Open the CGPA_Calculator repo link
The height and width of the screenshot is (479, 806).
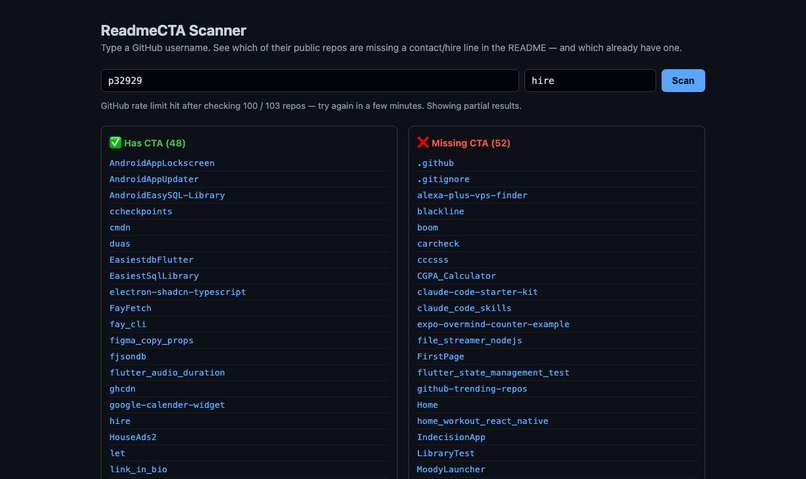point(456,276)
